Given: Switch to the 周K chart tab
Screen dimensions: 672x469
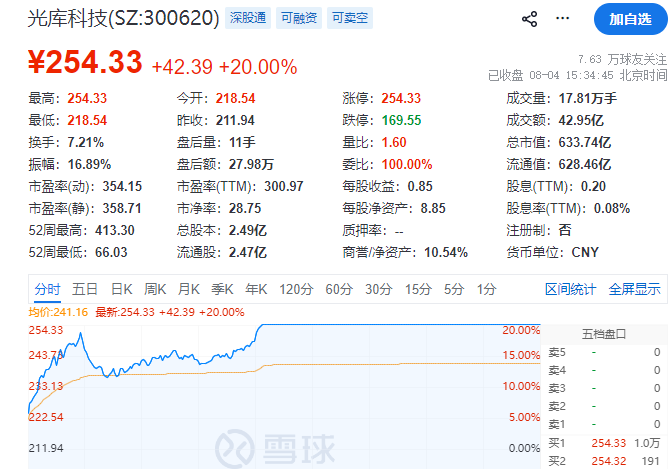Looking at the screenshot, I should tap(155, 289).
